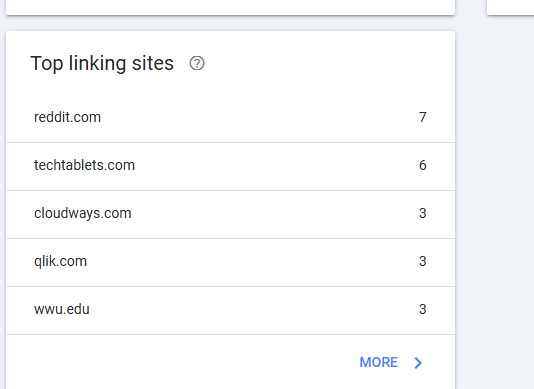Image resolution: width=534 pixels, height=389 pixels.
Task: Click empty space right of reddit.com text
Action: pyautogui.click(x=259, y=118)
